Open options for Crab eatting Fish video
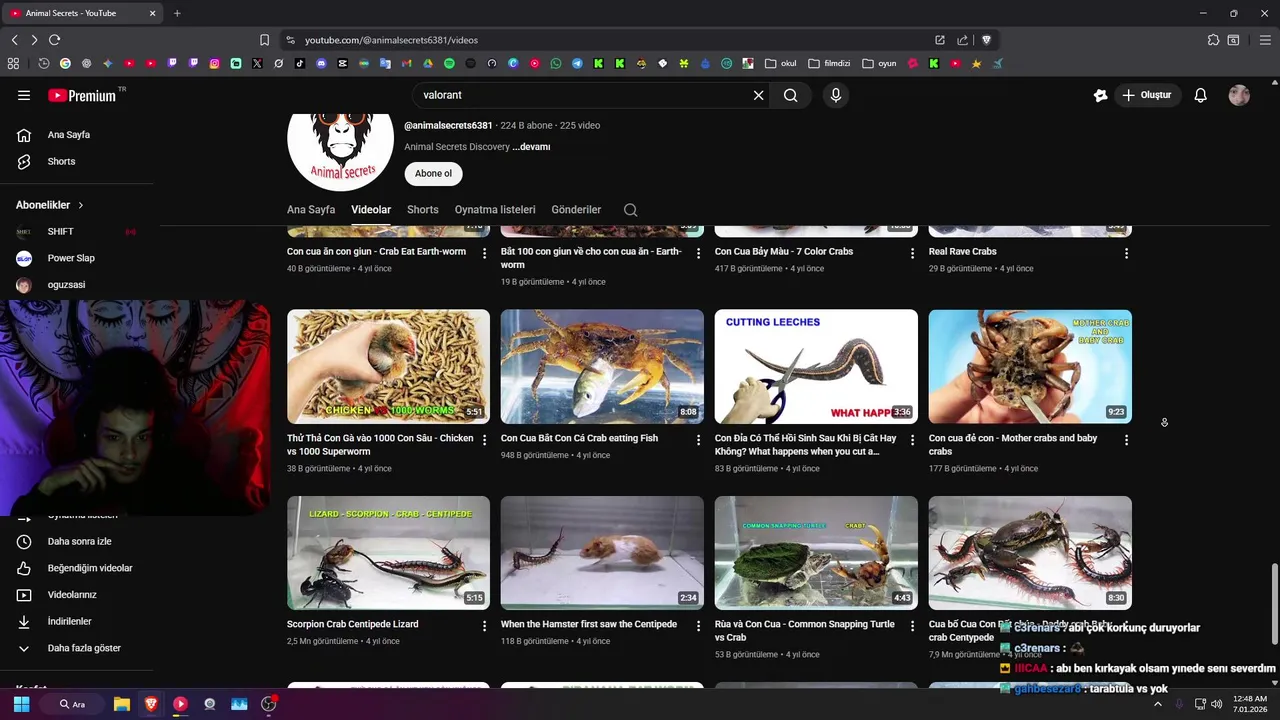1280x720 pixels. point(698,440)
